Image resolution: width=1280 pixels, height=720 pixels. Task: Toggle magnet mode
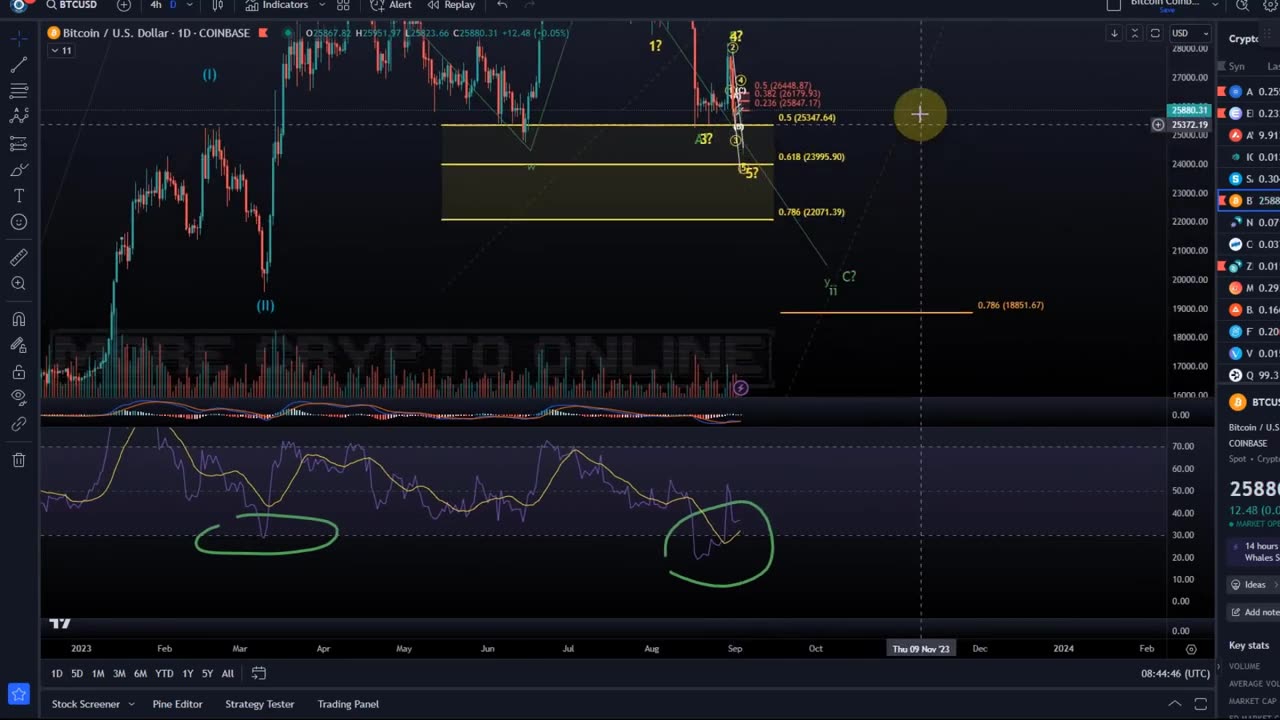coord(18,319)
